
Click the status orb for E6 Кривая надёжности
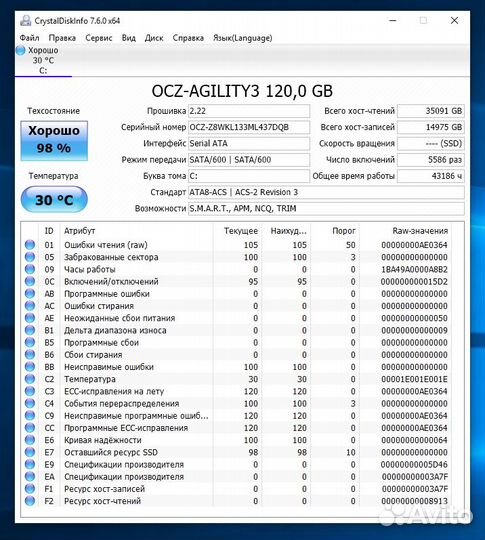[x=30, y=440]
